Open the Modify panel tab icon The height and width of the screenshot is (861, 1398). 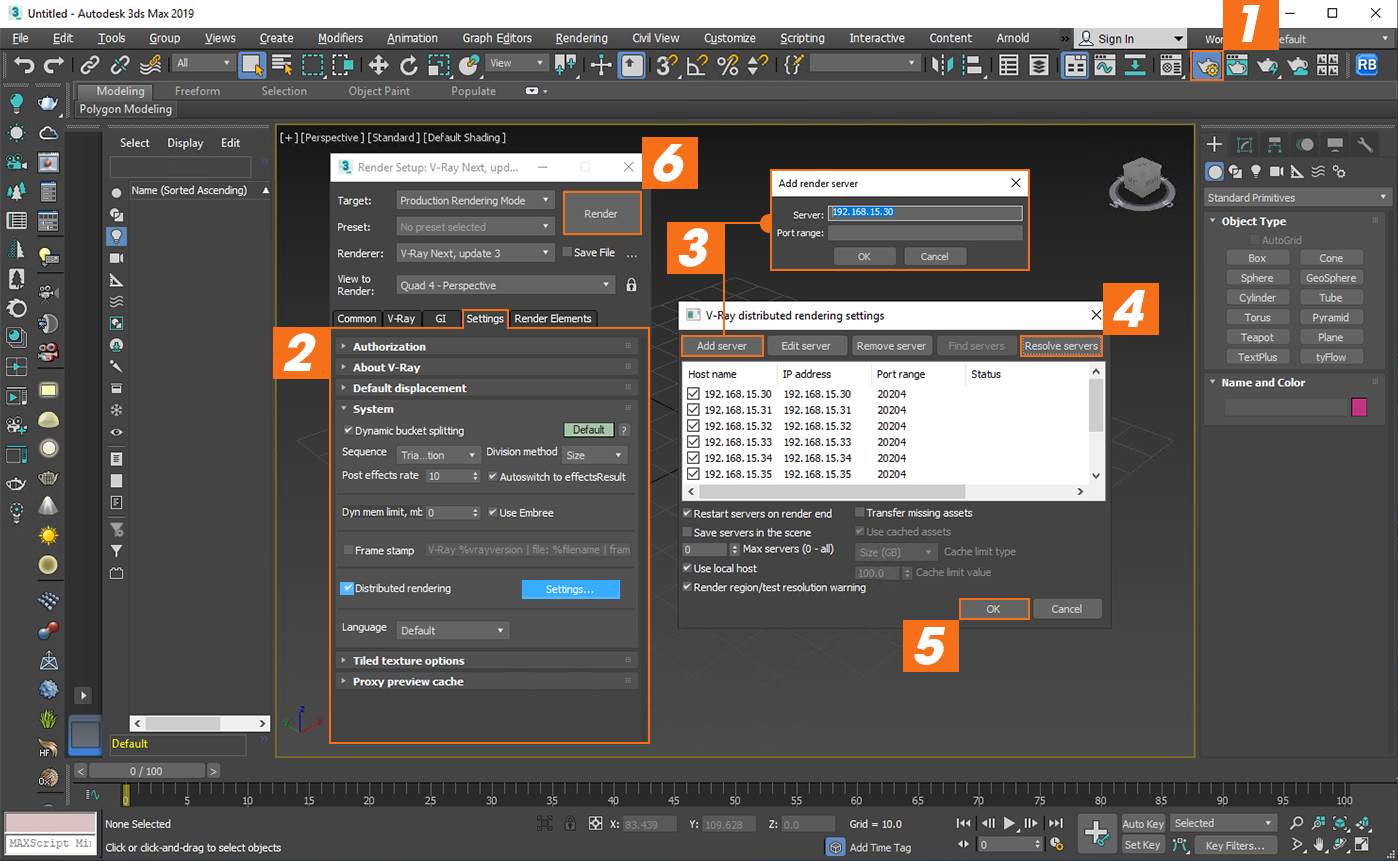click(1244, 145)
